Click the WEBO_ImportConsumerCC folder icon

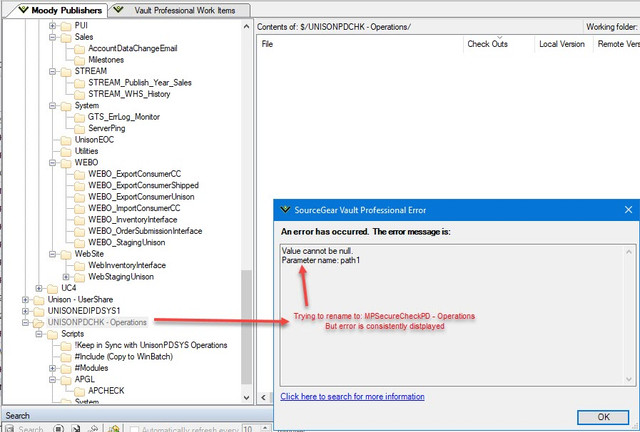coord(80,209)
